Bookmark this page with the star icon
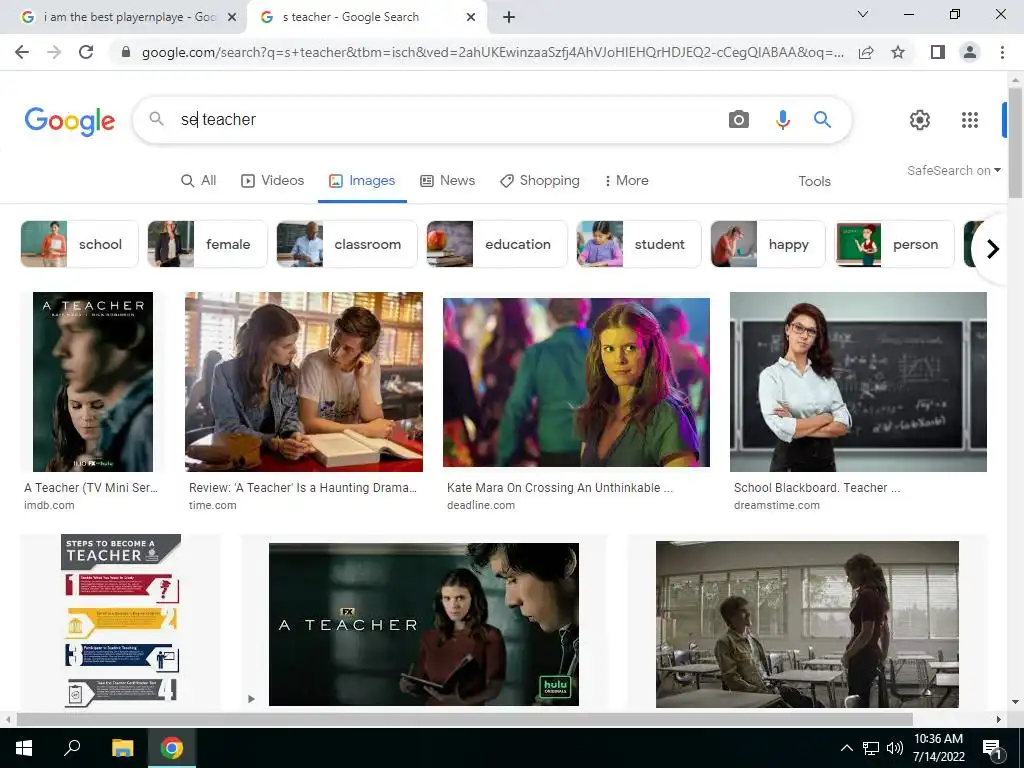1024x768 pixels. click(x=898, y=52)
